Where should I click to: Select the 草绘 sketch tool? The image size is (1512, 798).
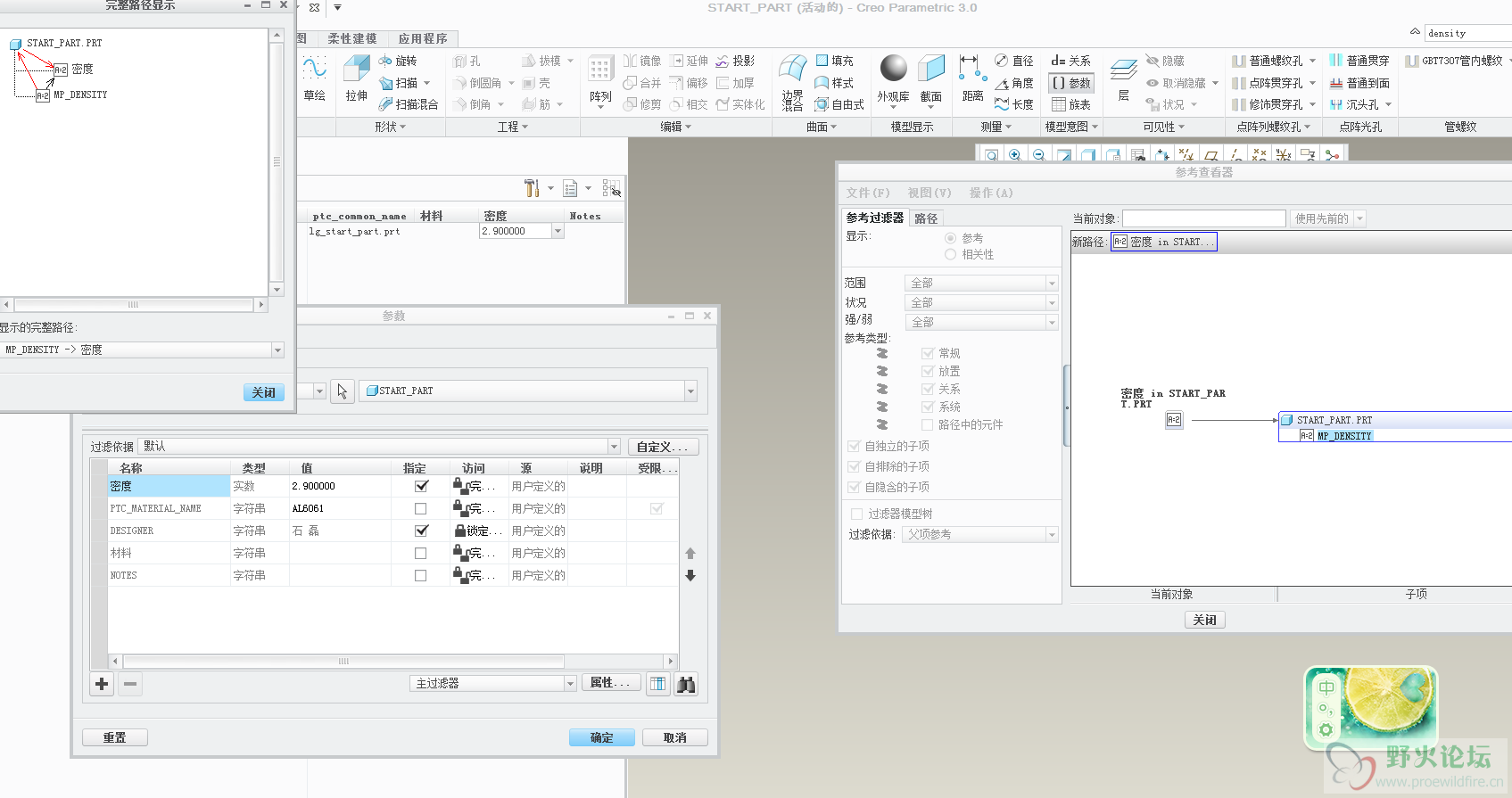click(314, 78)
